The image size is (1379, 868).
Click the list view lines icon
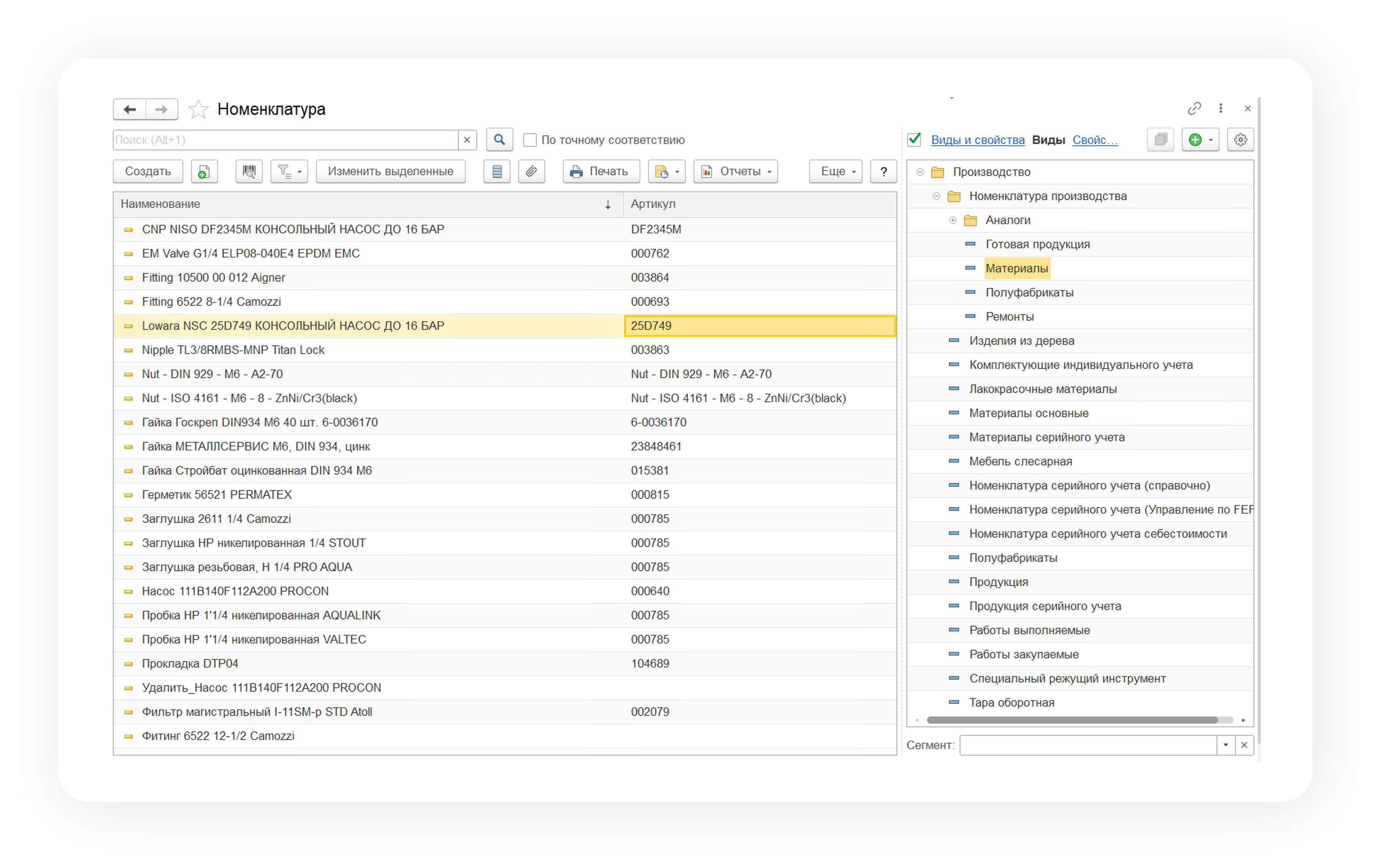(497, 171)
